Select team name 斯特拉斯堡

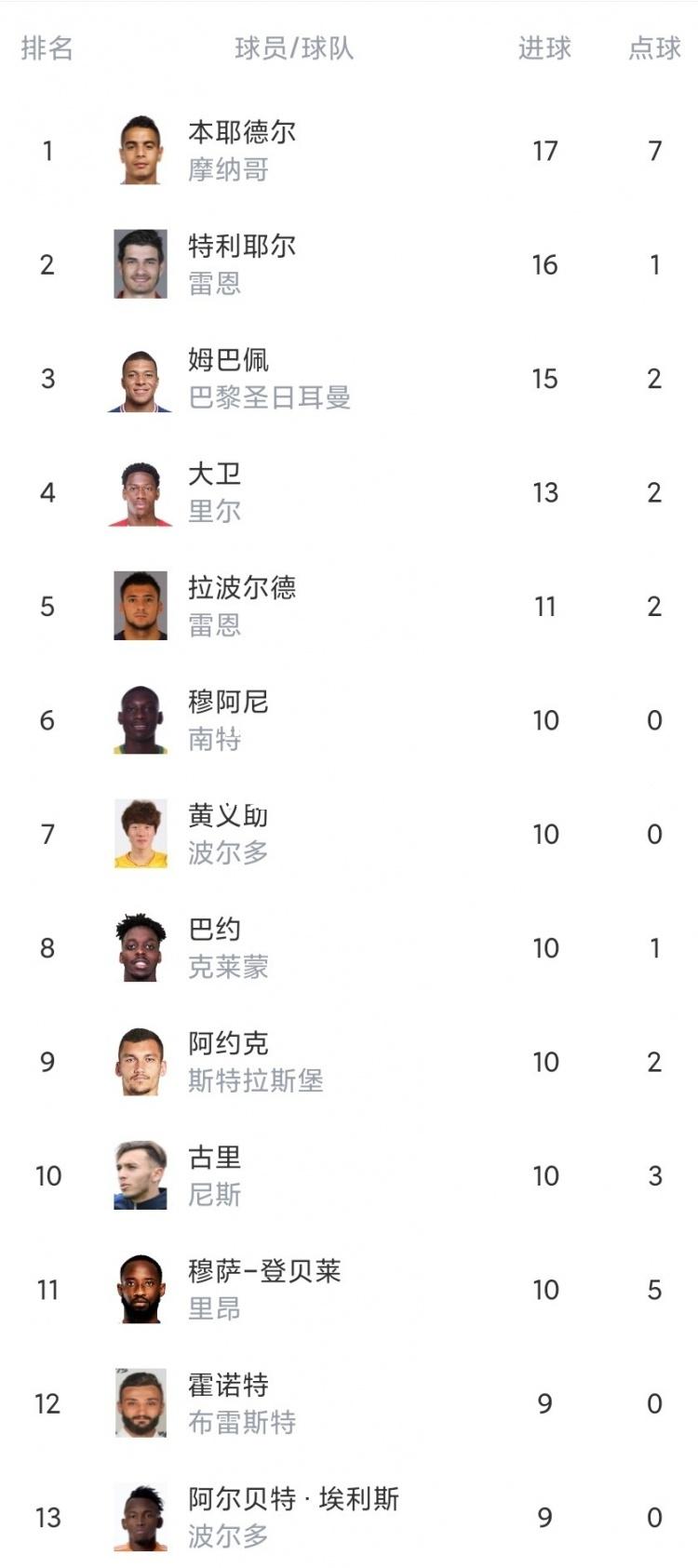(256, 1081)
